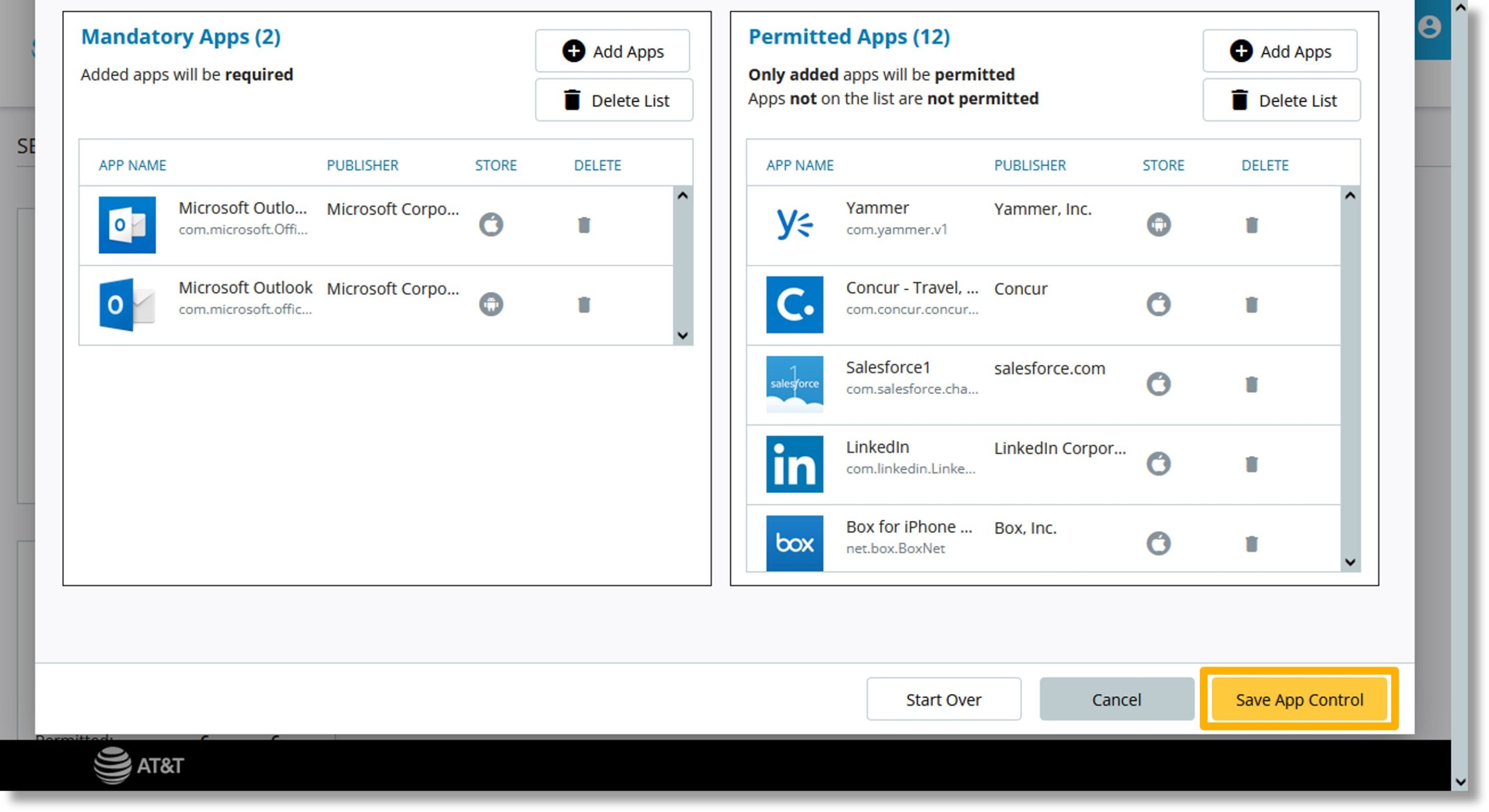
Task: Open the LinkedIn app logo
Action: (795, 464)
